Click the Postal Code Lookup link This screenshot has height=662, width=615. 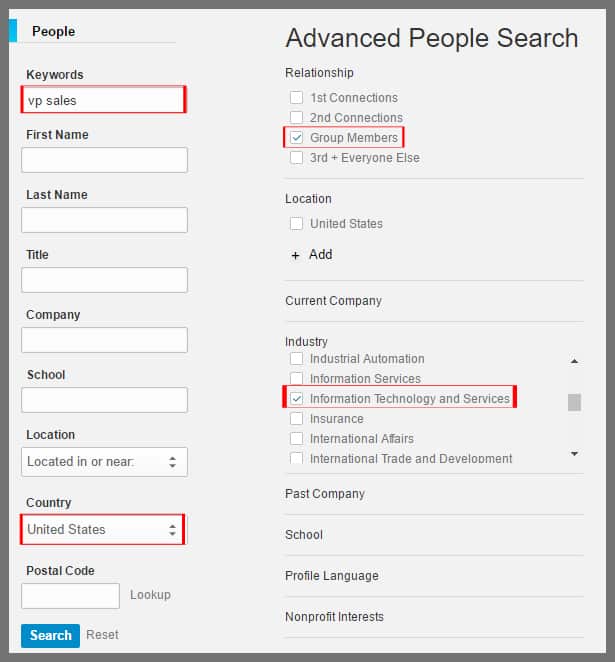tap(150, 595)
